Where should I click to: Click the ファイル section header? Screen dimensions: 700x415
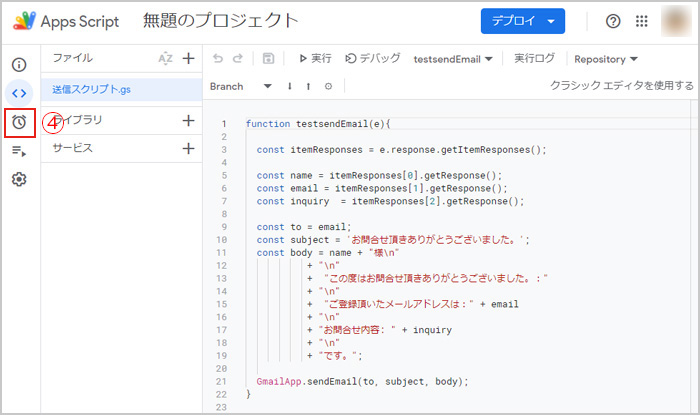click(x=72, y=58)
